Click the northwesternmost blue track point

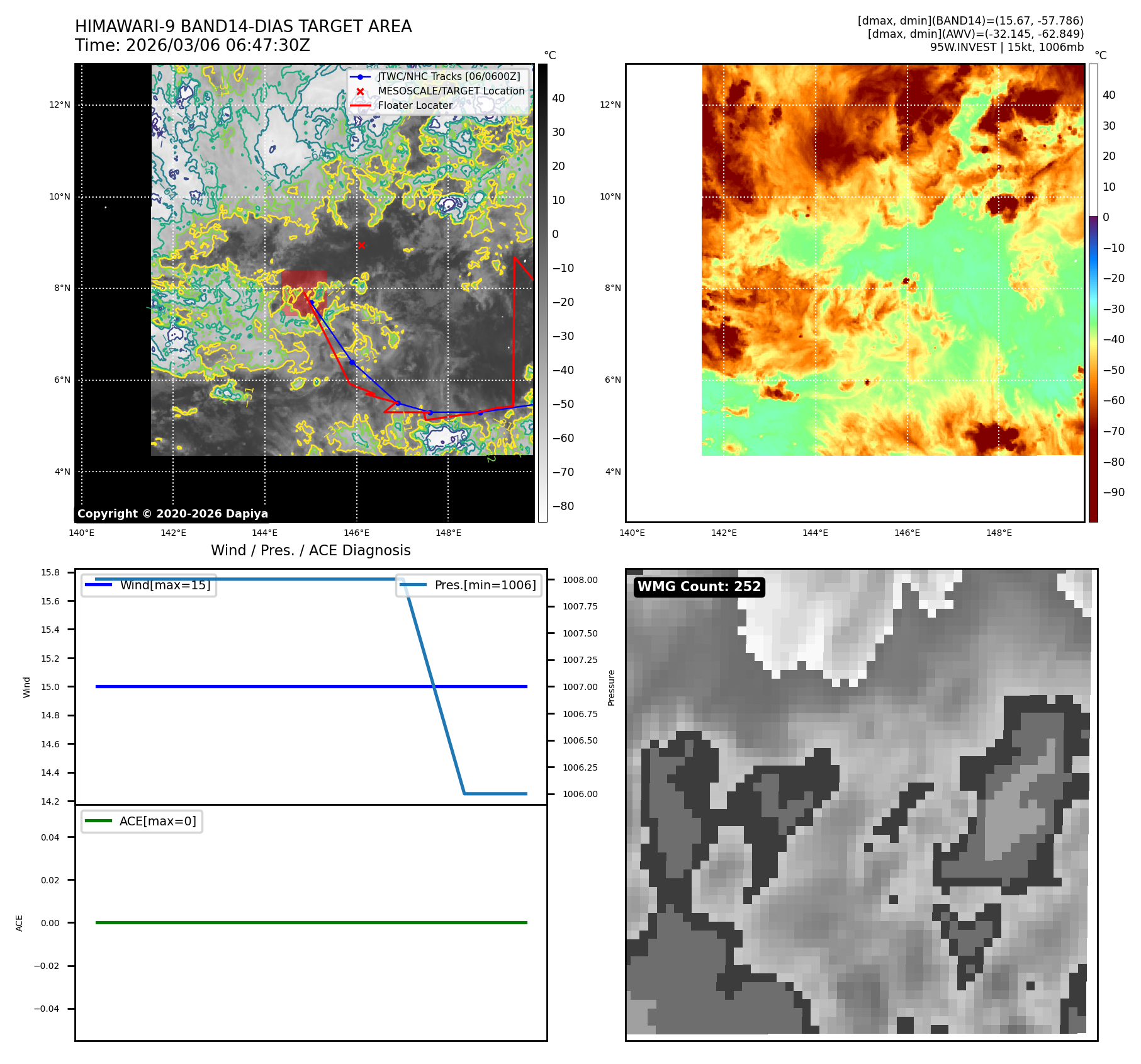[x=312, y=302]
